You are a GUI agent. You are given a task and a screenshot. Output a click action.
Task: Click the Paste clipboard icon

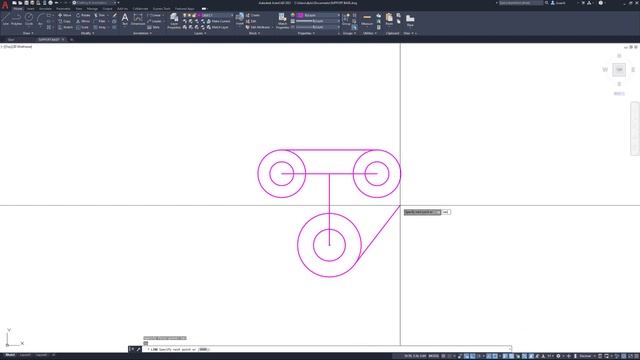[389, 19]
